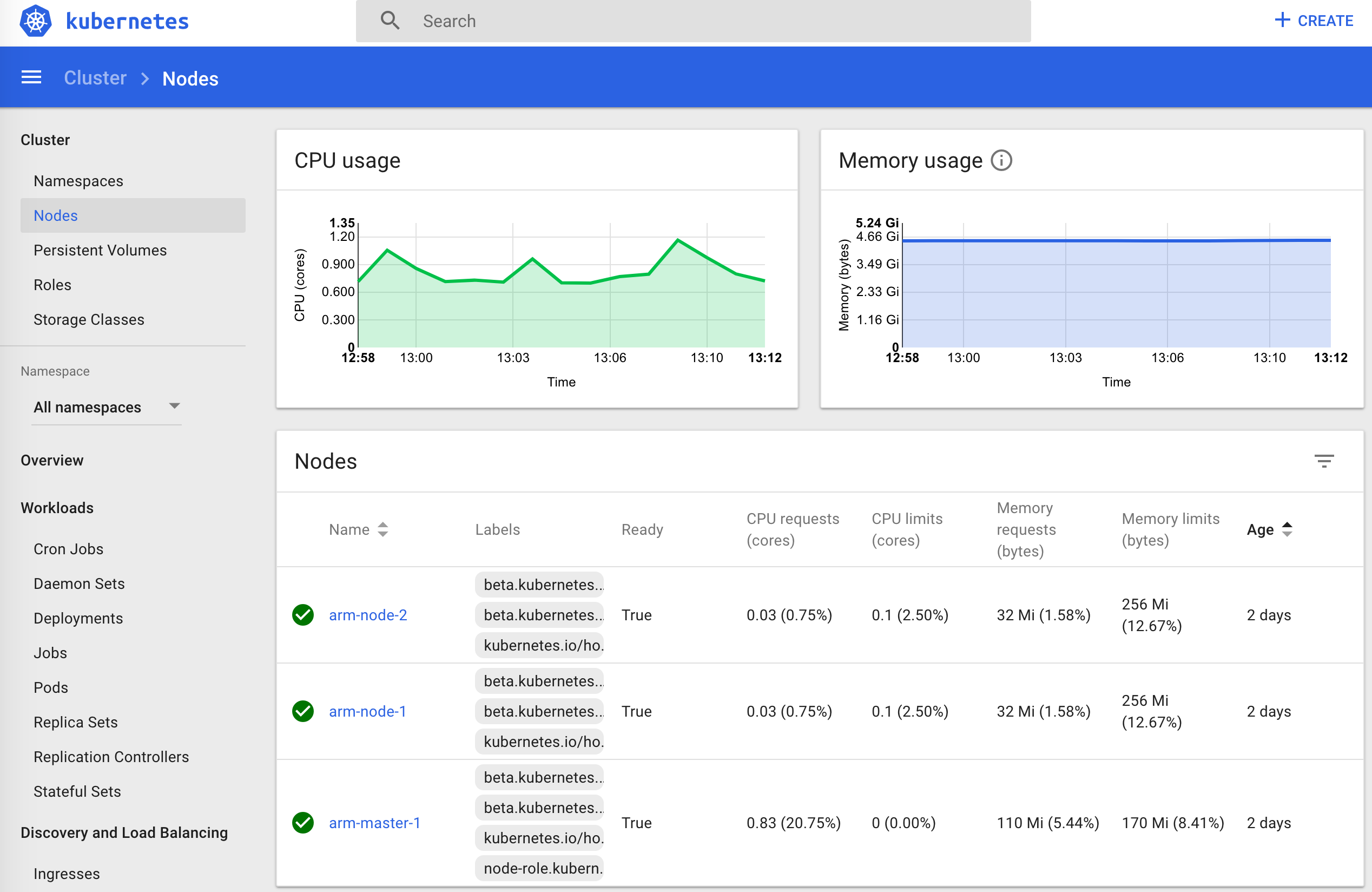This screenshot has height=892, width=1372.
Task: Click the search magnifier icon
Action: point(390,21)
